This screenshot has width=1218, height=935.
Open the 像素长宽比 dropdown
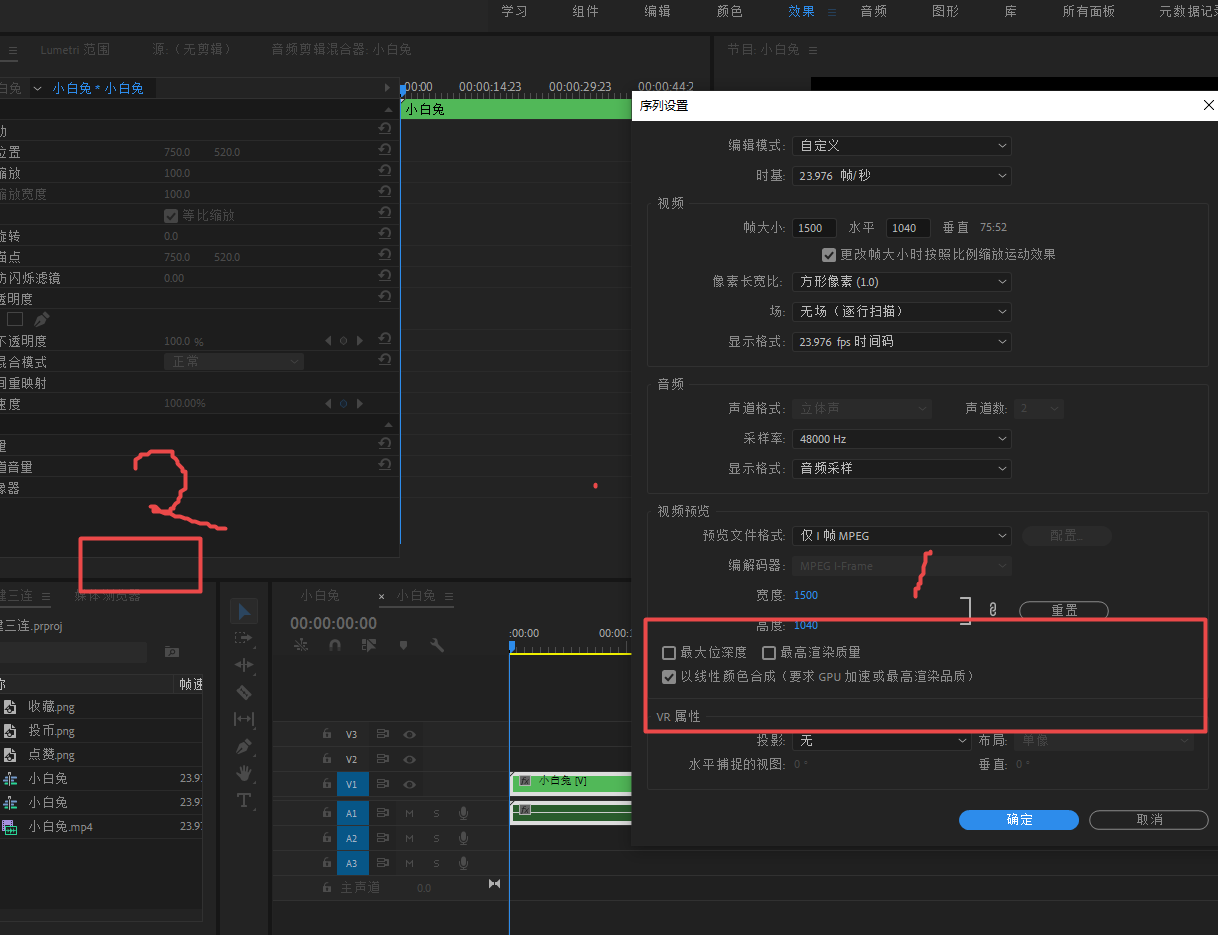[x=902, y=282]
